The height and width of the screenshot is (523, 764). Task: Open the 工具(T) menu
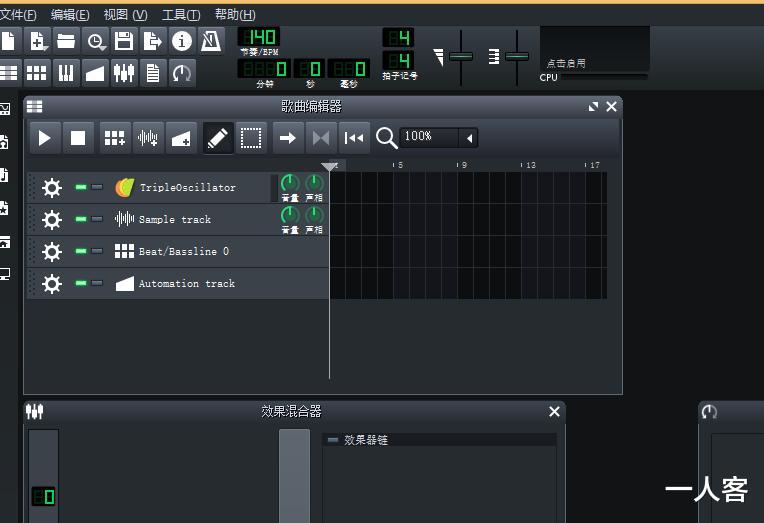(181, 15)
